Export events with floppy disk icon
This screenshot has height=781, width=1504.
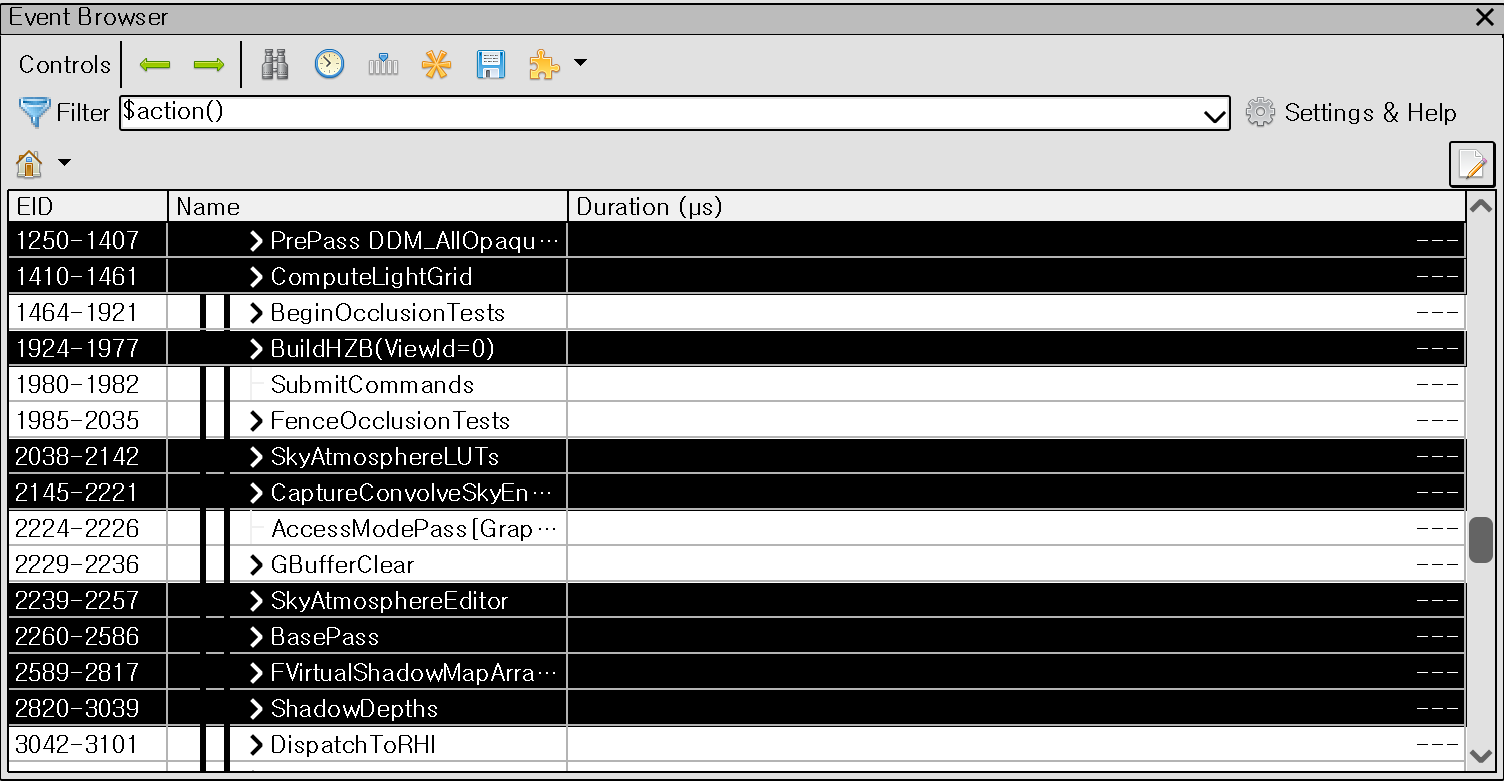[490, 65]
